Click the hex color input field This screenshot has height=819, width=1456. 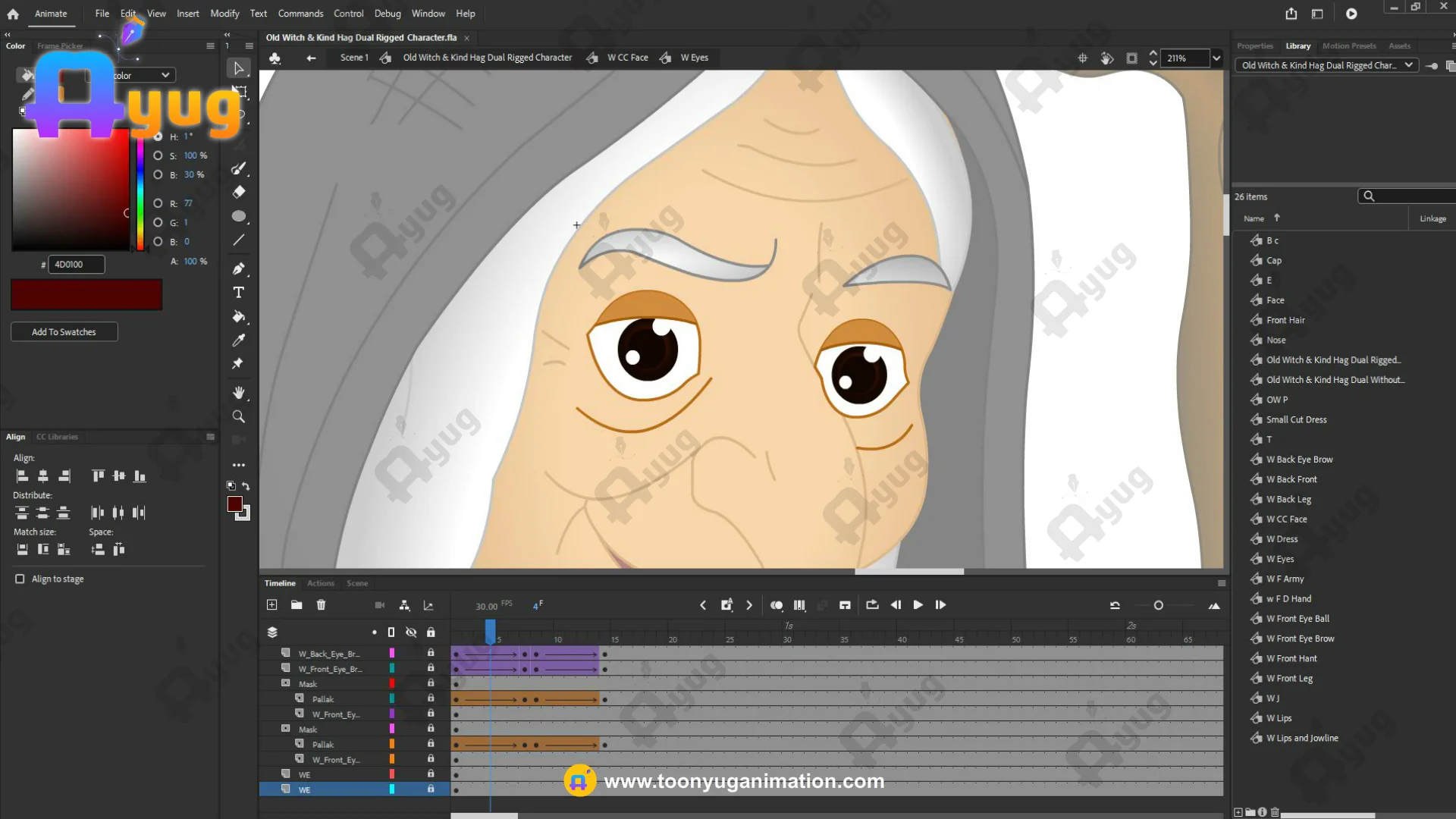(x=76, y=265)
